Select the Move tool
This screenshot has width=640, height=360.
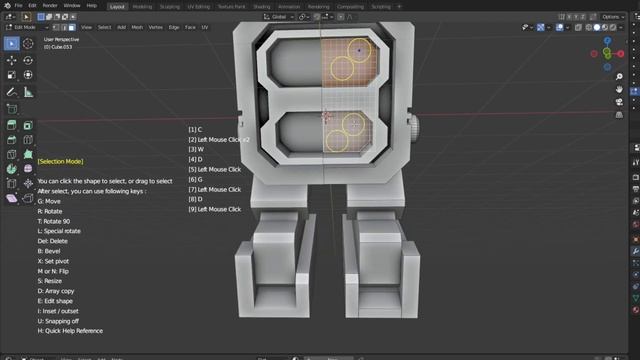pos(11,60)
